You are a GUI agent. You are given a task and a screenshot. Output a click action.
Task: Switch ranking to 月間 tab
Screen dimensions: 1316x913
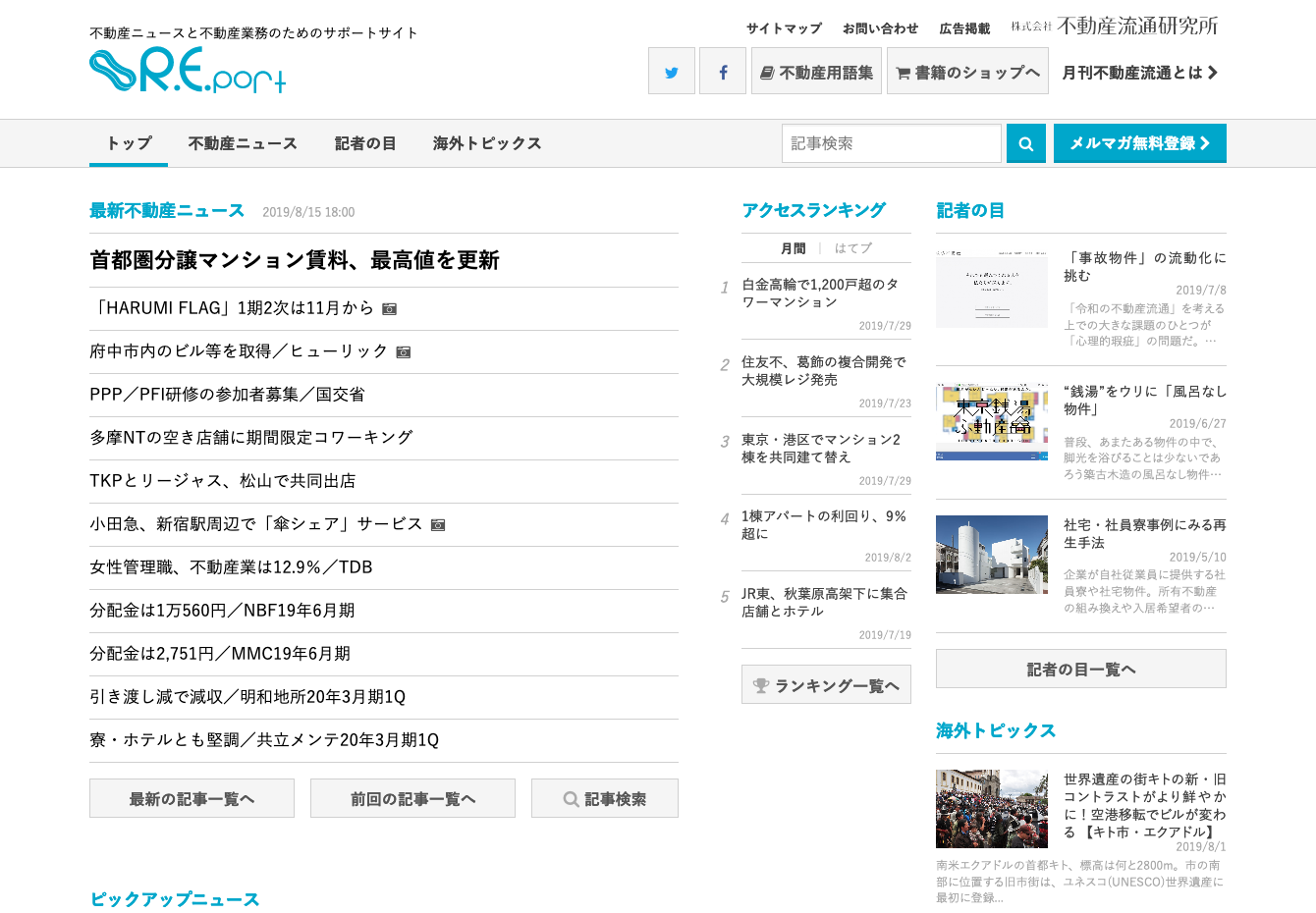point(794,248)
